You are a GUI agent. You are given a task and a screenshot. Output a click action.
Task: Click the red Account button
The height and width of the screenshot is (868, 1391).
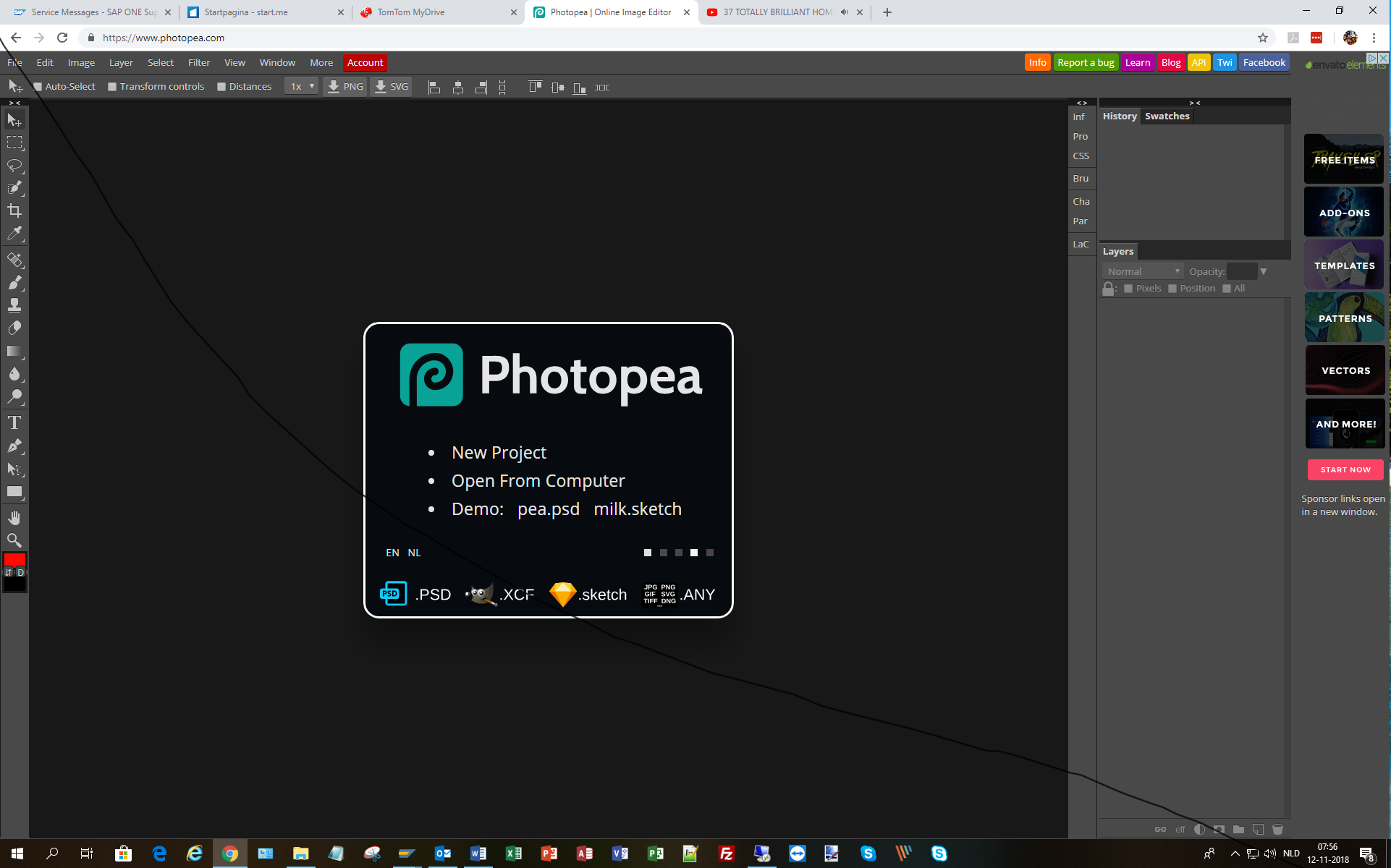(x=365, y=63)
